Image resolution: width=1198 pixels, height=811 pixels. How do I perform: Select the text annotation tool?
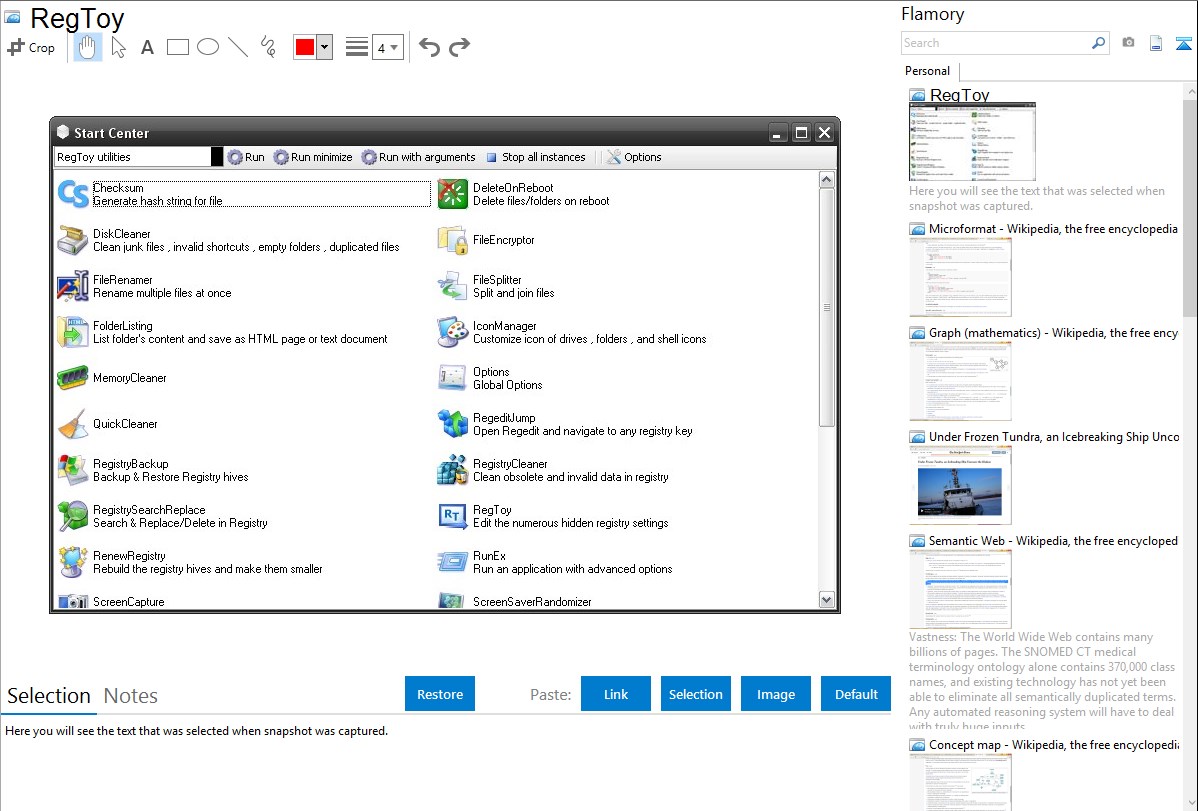(x=147, y=47)
